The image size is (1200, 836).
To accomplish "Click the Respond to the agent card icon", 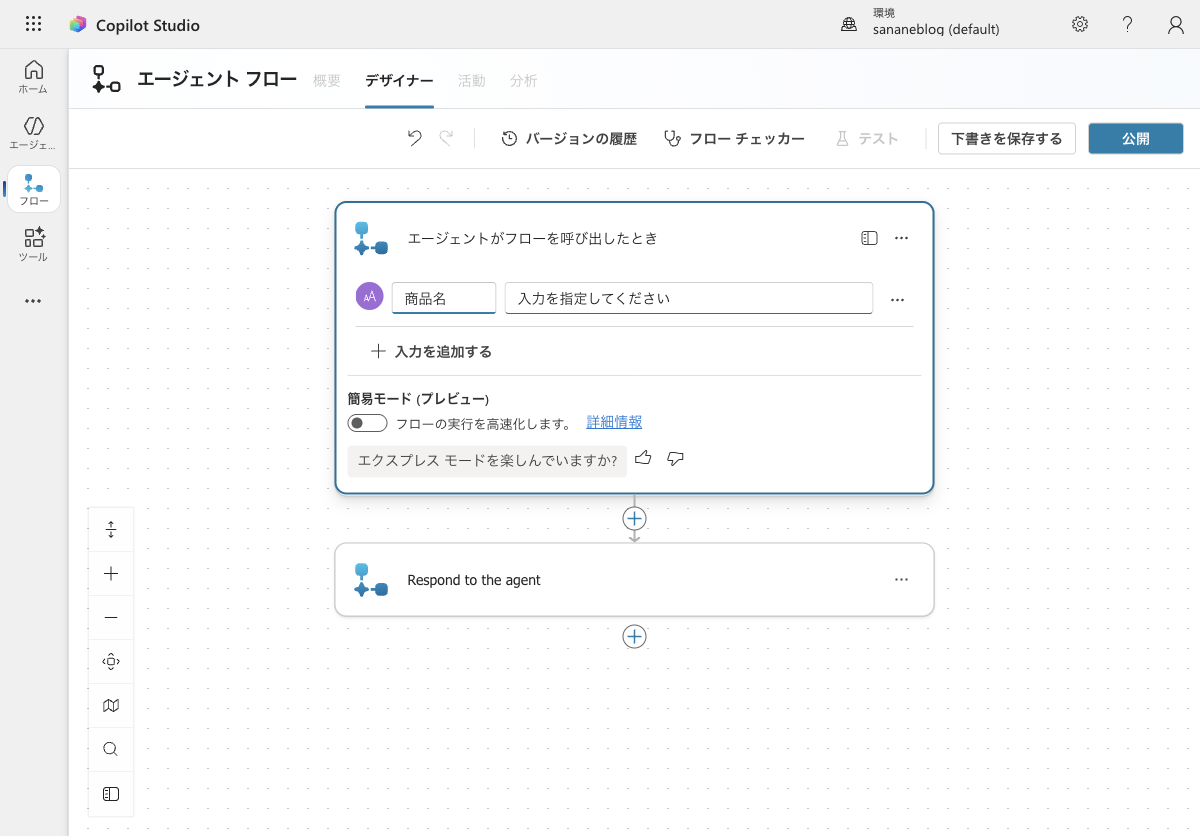I will (370, 580).
